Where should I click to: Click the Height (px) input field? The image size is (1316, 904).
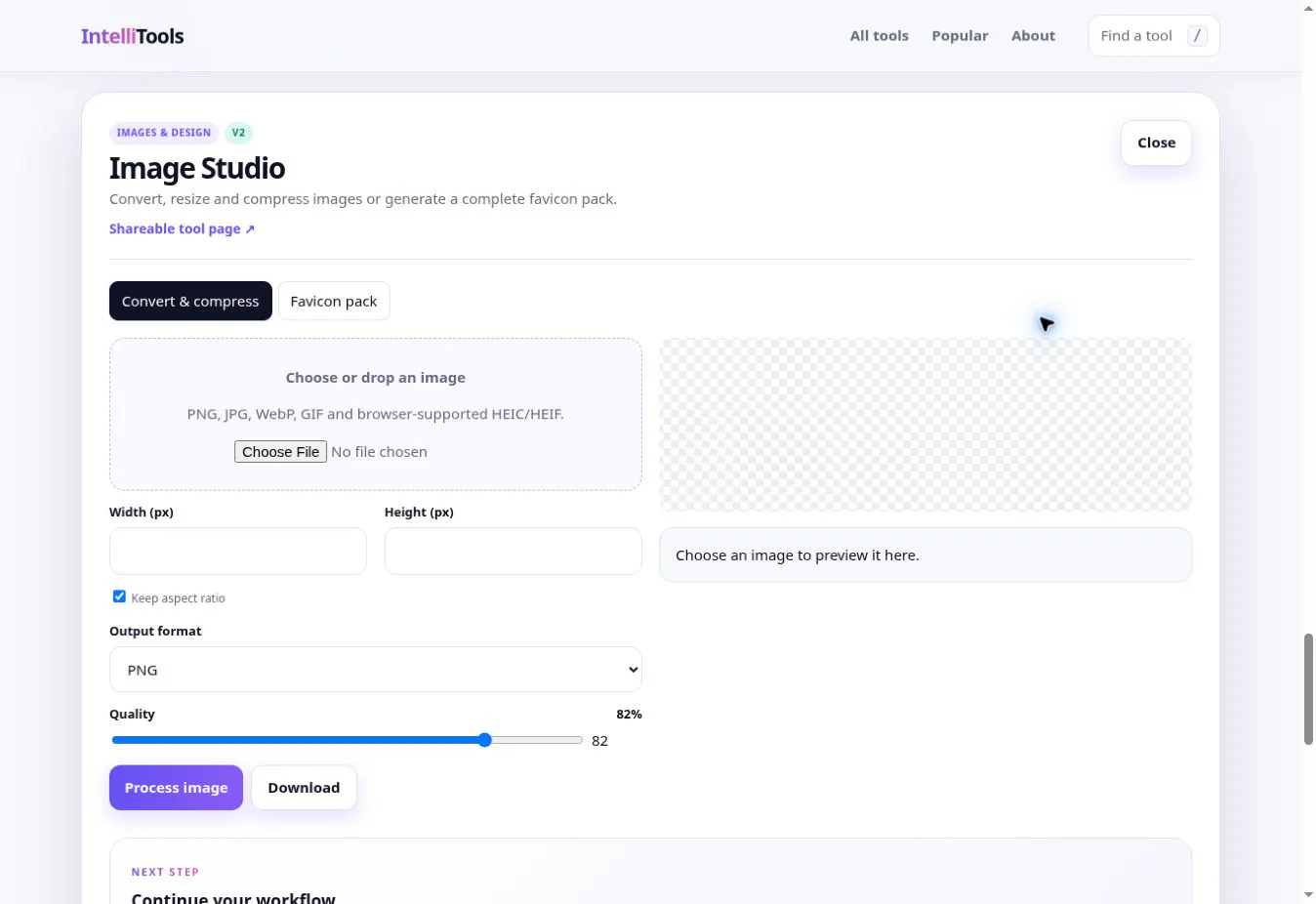tap(514, 552)
